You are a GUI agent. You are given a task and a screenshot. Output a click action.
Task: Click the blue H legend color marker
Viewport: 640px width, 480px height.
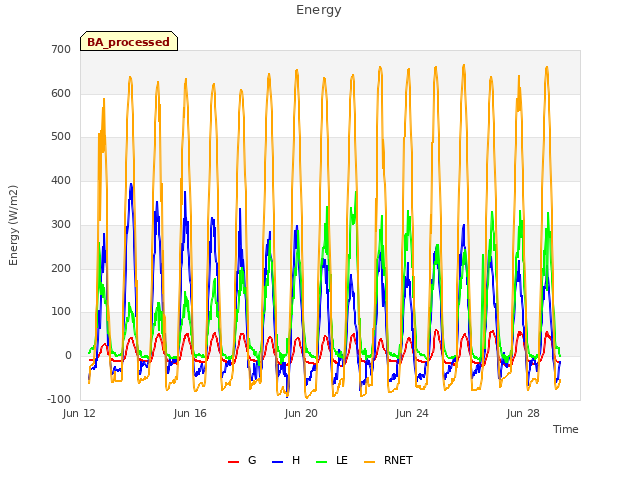(278, 462)
